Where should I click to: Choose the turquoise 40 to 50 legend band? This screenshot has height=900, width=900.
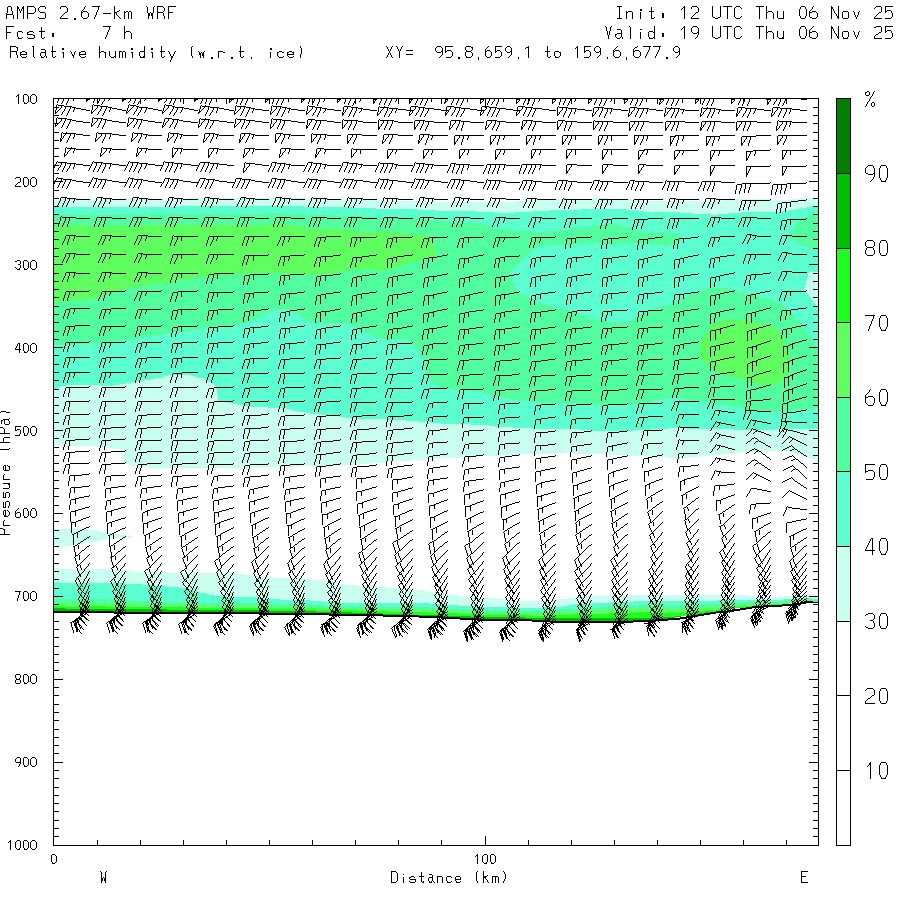[x=843, y=509]
